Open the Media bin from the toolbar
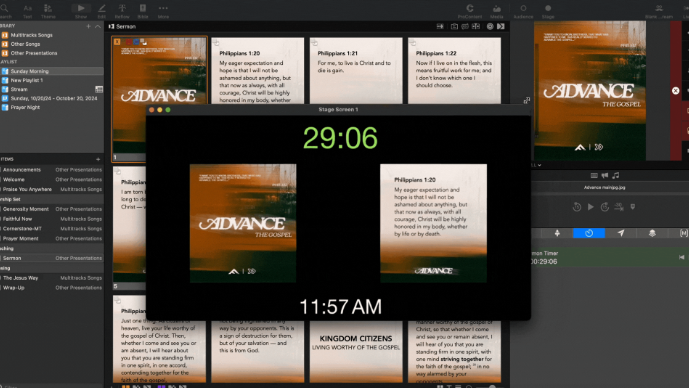This screenshot has width=689, height=388. (497, 11)
